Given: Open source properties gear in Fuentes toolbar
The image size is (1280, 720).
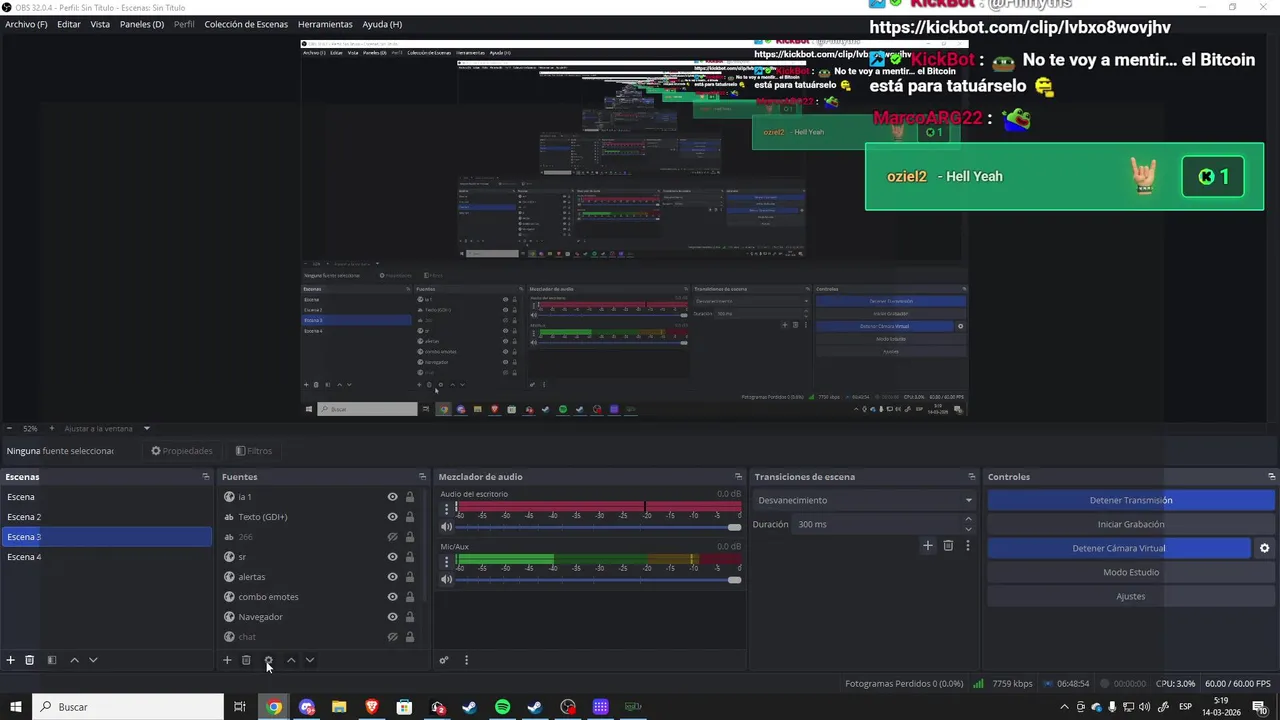Looking at the screenshot, I should 268,660.
